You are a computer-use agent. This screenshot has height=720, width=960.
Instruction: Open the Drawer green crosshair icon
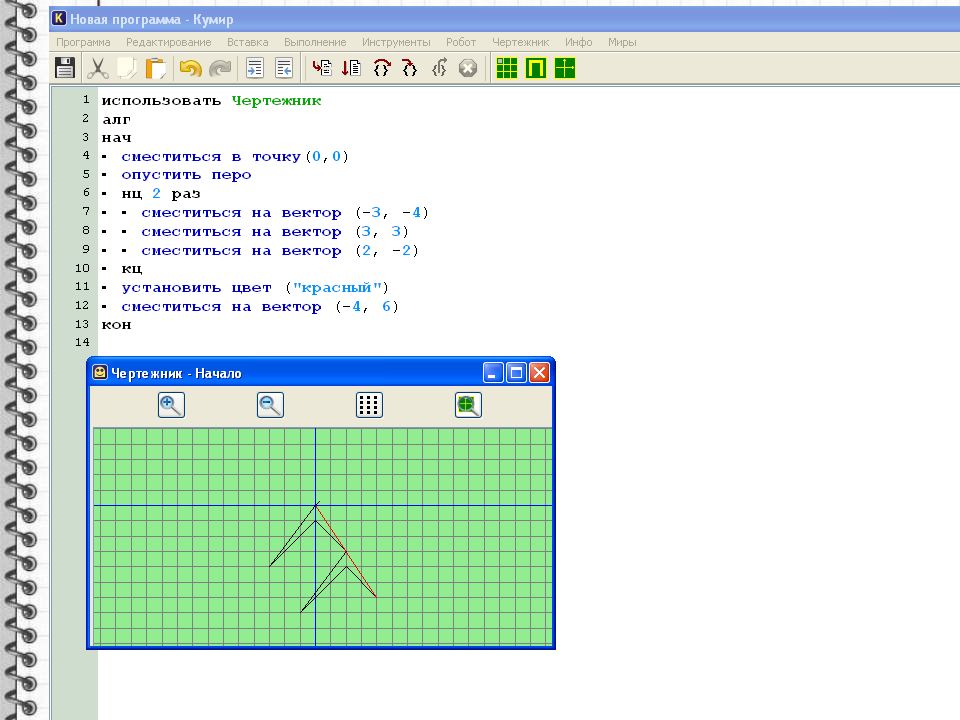pyautogui.click(x=564, y=68)
